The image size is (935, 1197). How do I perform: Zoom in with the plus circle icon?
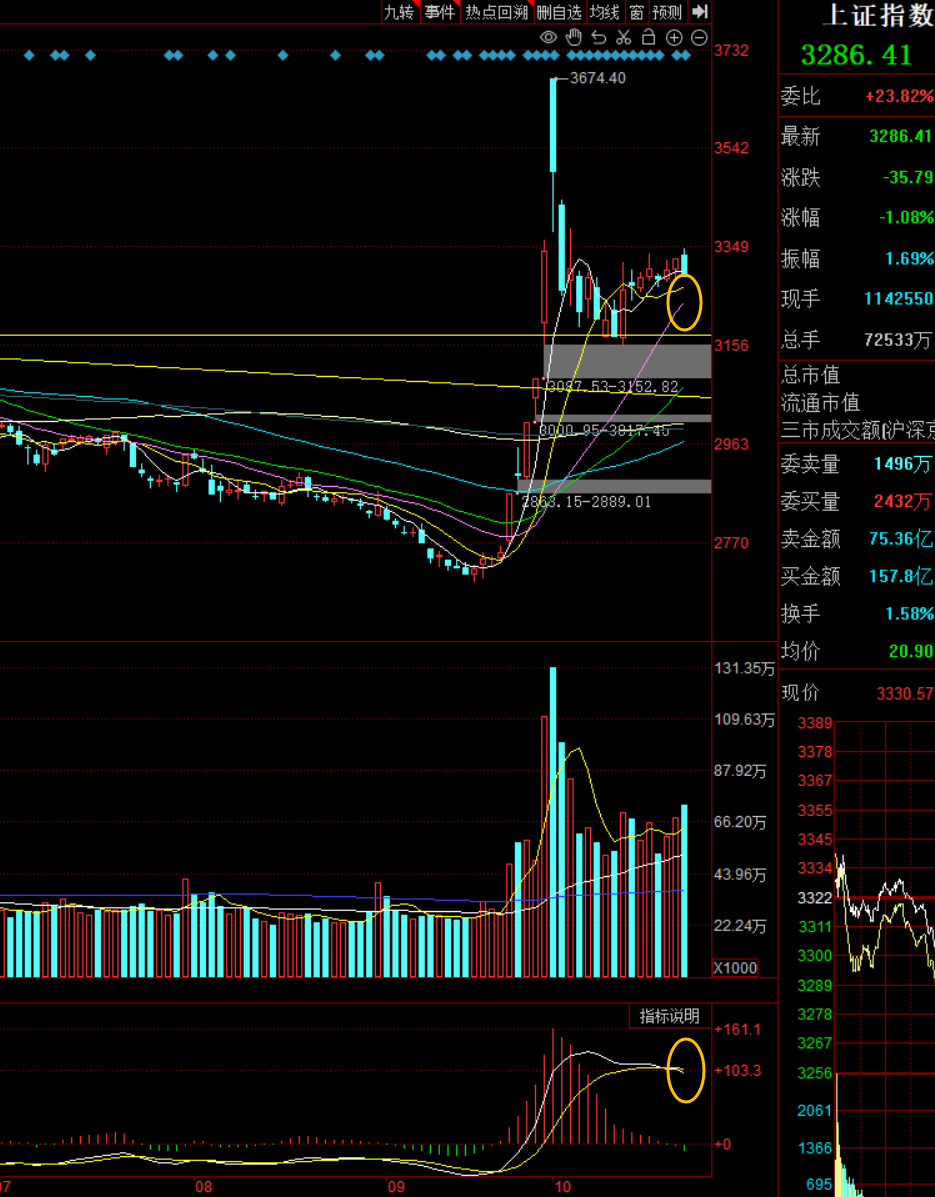[674, 38]
